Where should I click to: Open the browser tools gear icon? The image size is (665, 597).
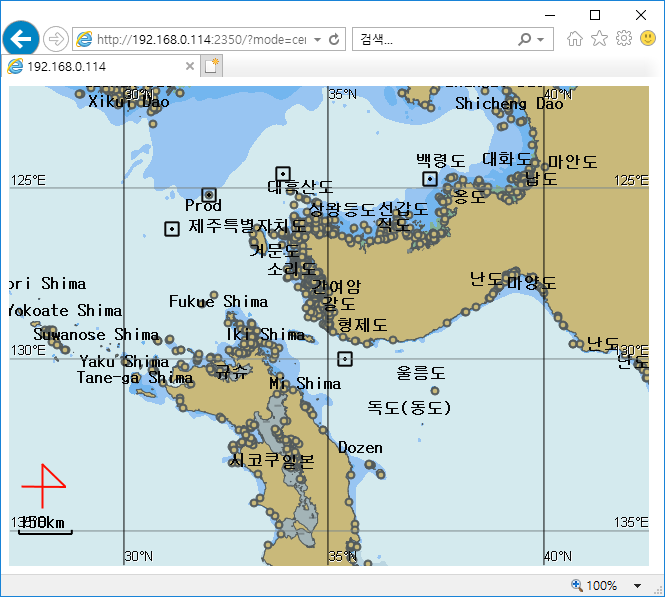(x=623, y=39)
